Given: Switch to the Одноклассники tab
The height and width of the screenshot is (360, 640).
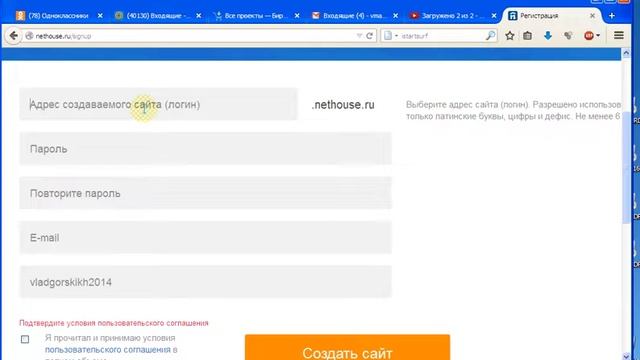Looking at the screenshot, I should 58,16.
